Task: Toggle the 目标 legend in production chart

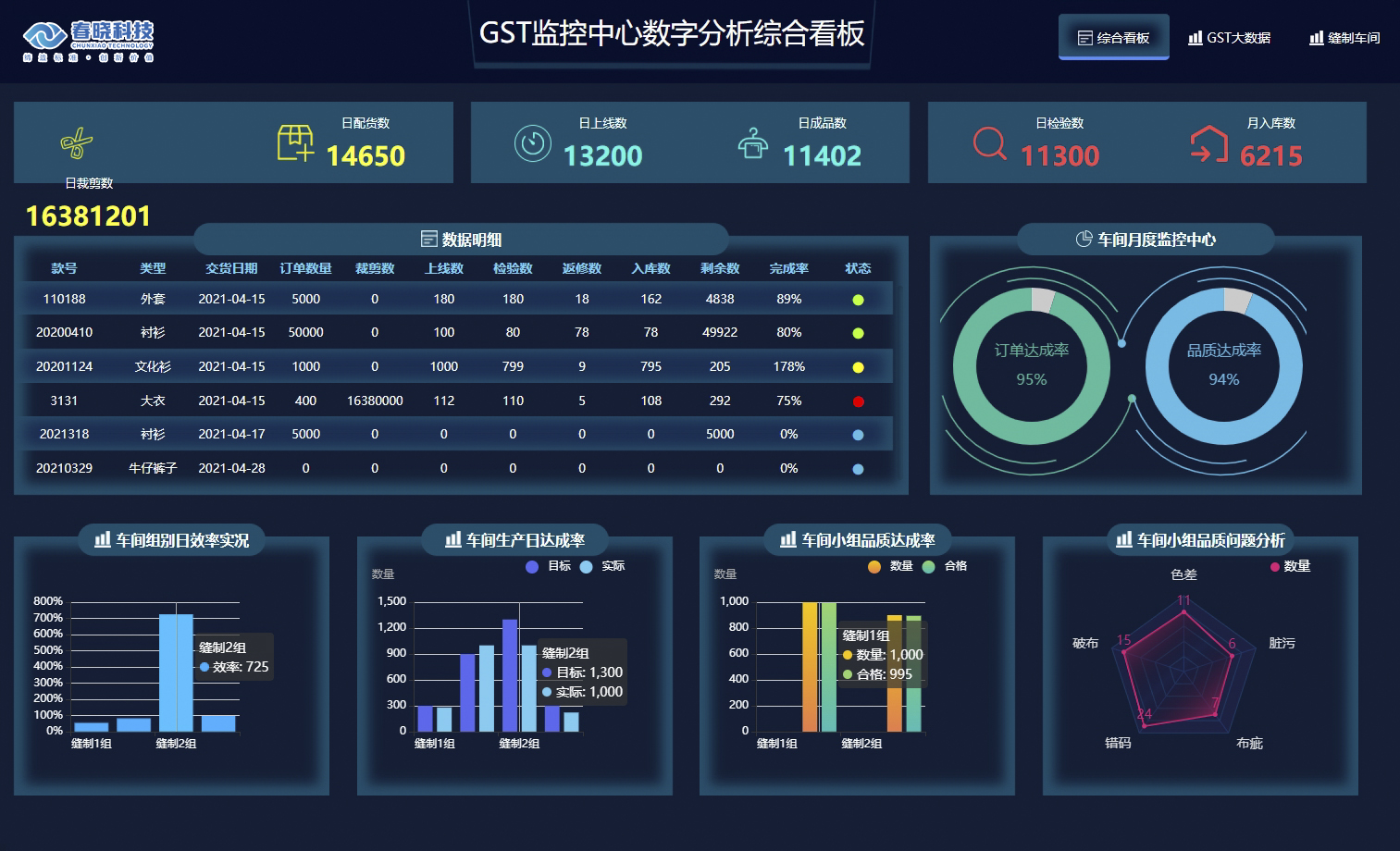Action: (548, 566)
